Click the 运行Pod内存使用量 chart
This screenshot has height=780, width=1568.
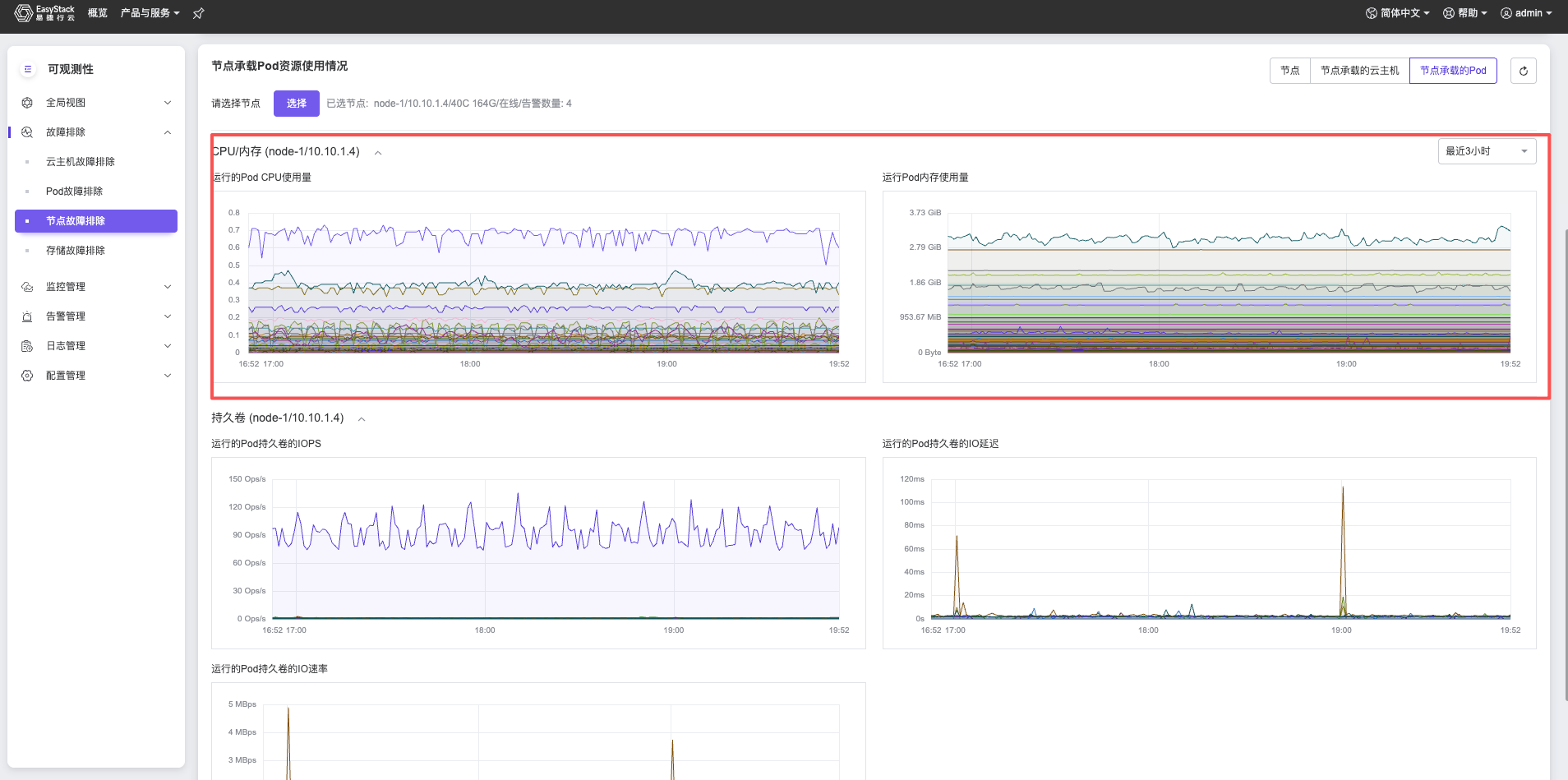(x=1210, y=287)
